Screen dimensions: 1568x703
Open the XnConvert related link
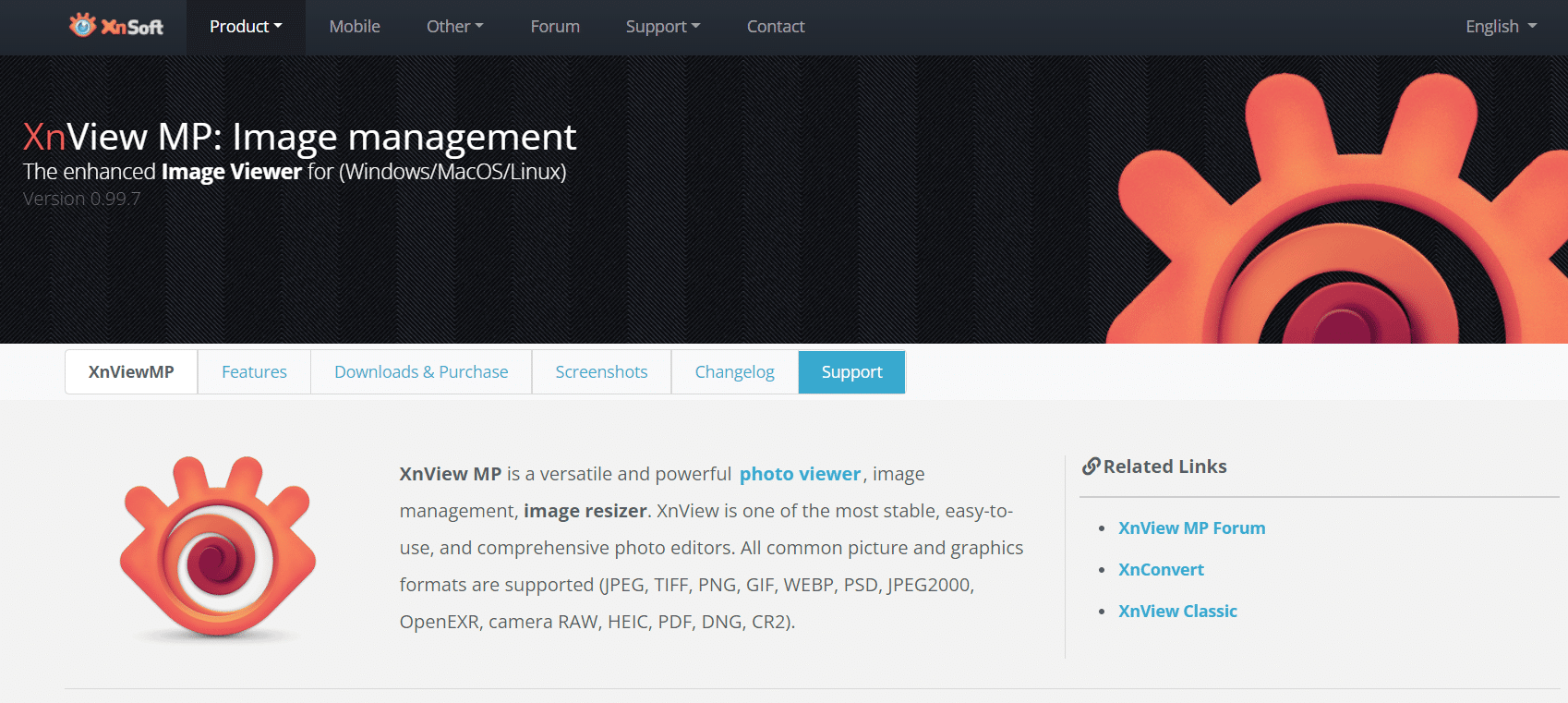[1161, 570]
